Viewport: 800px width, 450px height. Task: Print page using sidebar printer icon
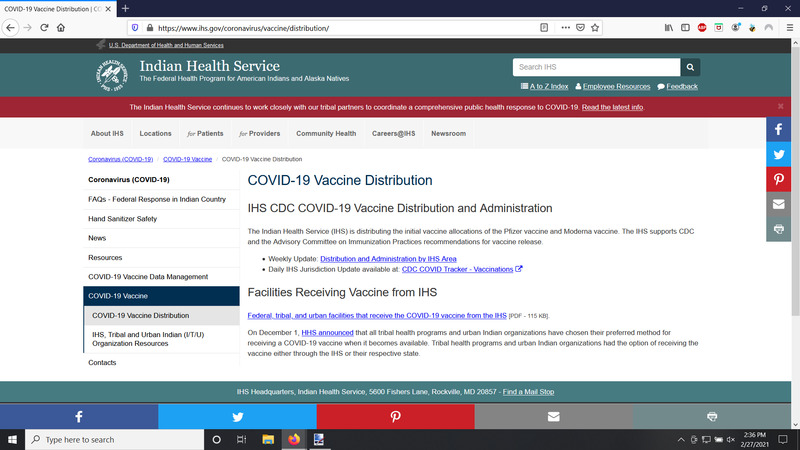779,229
